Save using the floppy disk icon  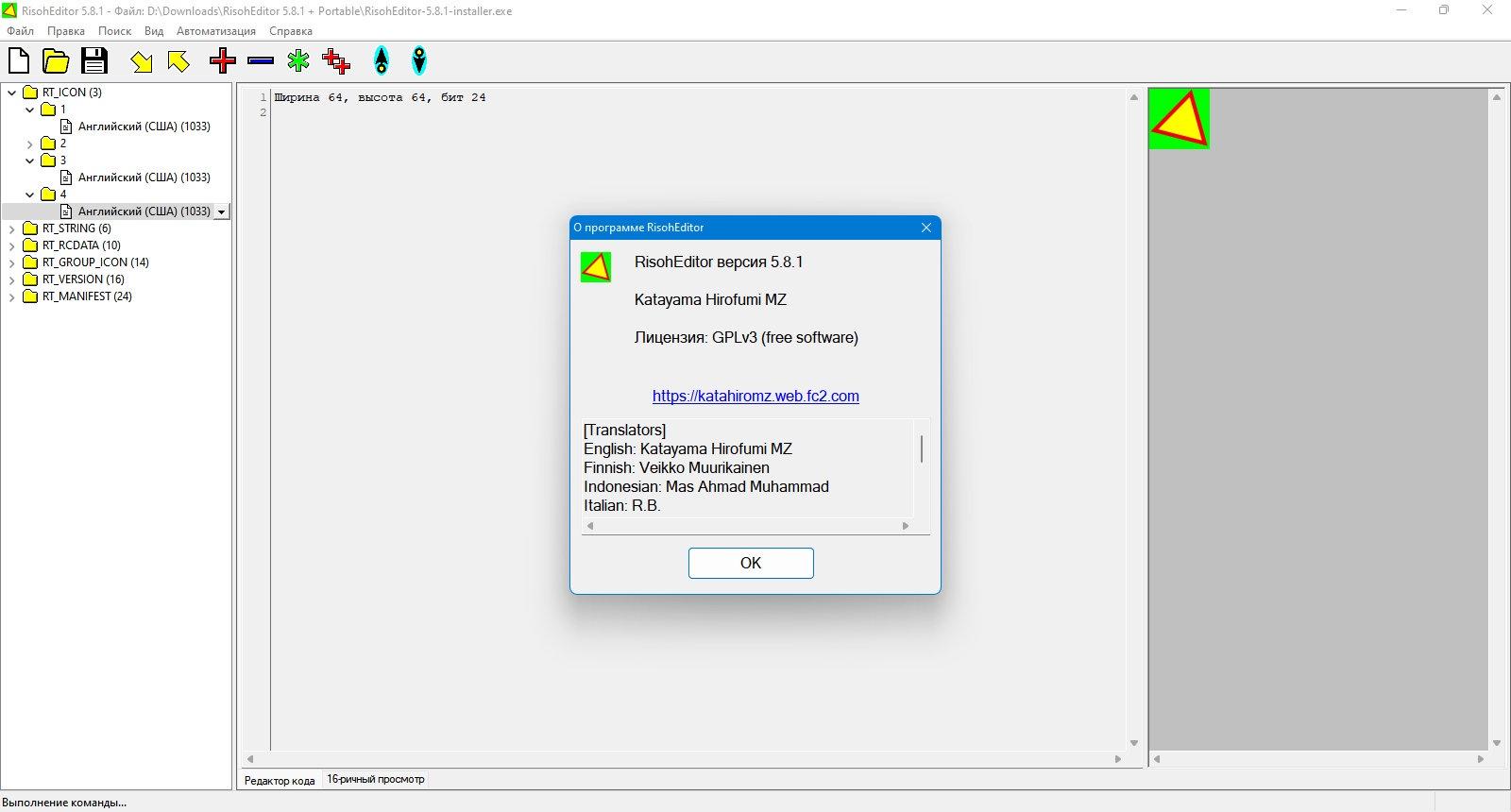click(94, 61)
